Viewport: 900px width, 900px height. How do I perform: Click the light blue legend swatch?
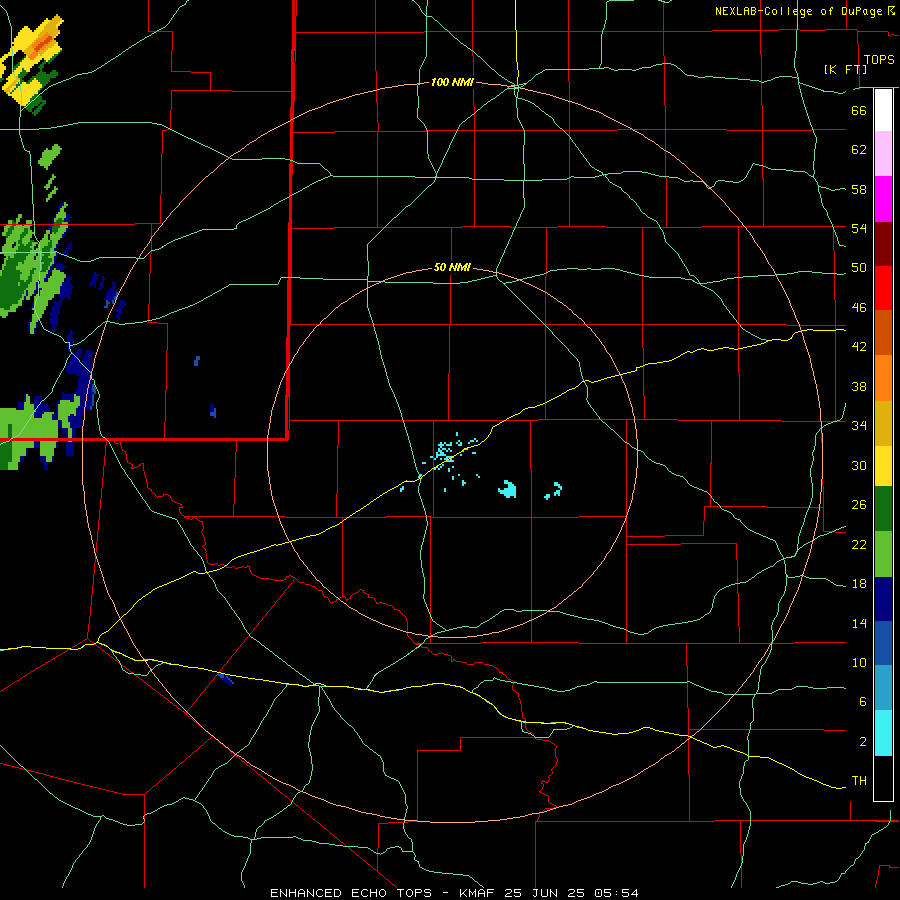(x=883, y=688)
